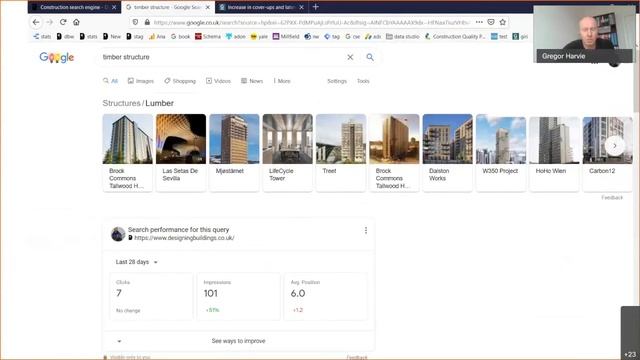
Task: Click Feedback link below building carousel
Action: click(612, 198)
